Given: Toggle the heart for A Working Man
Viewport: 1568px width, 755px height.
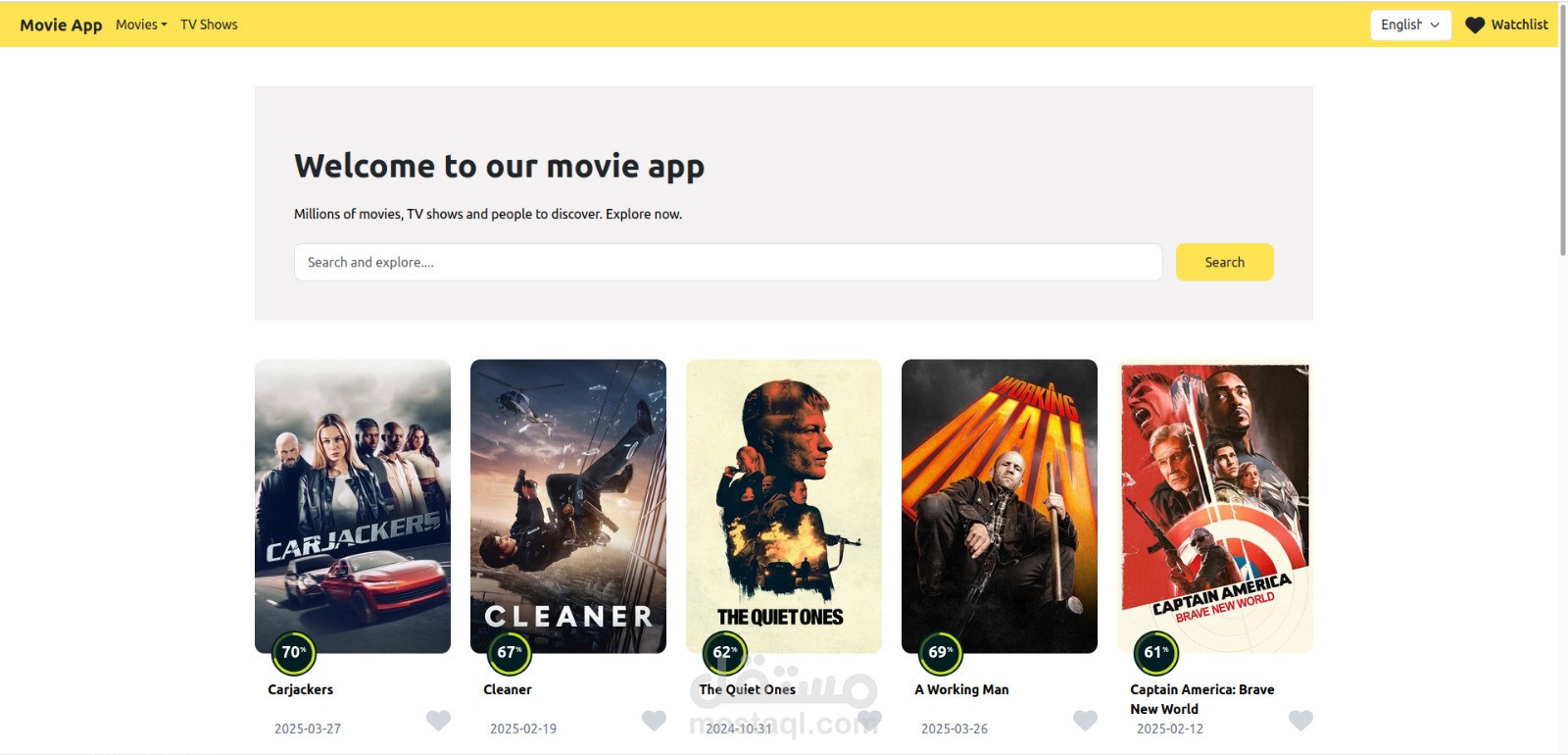Looking at the screenshot, I should [1085, 721].
